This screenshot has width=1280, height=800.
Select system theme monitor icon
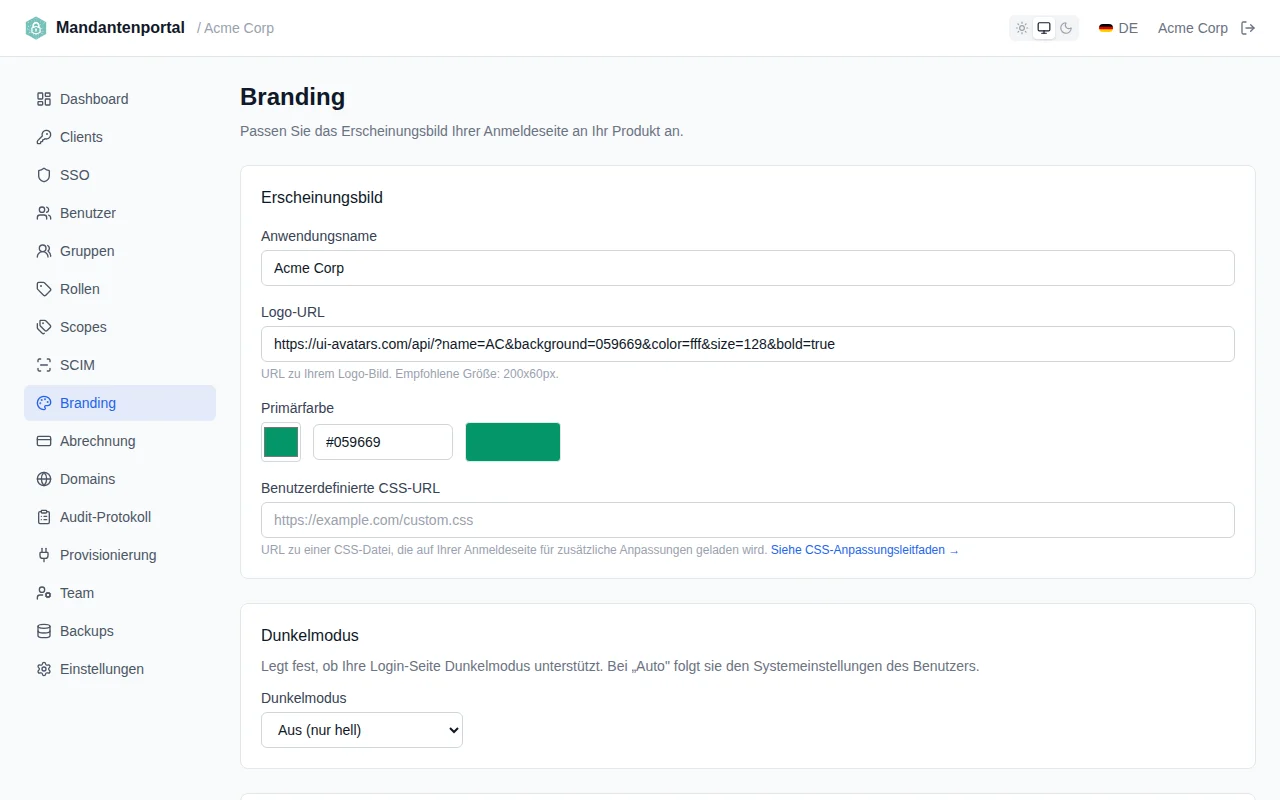1044,28
